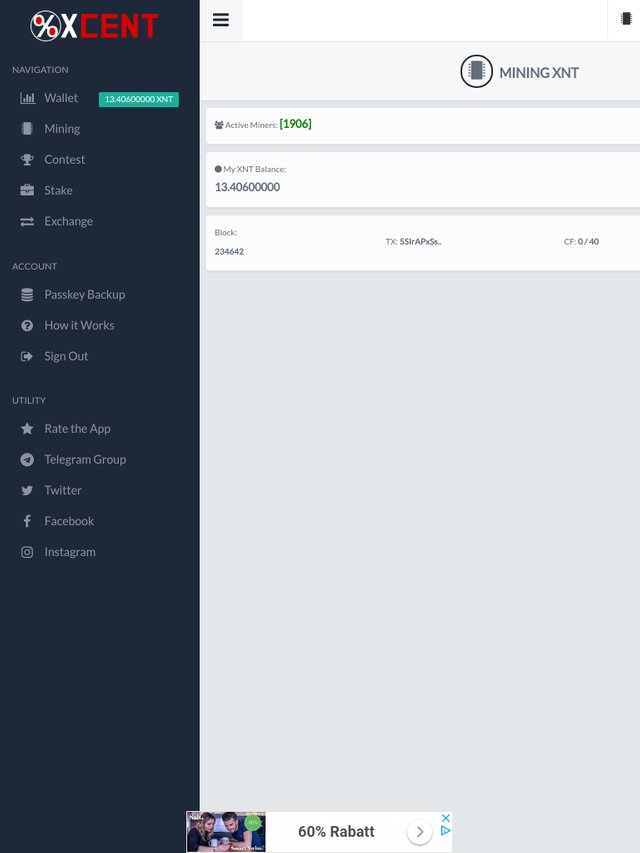Click the Sign Out arrow icon
640x853 pixels.
click(27, 356)
